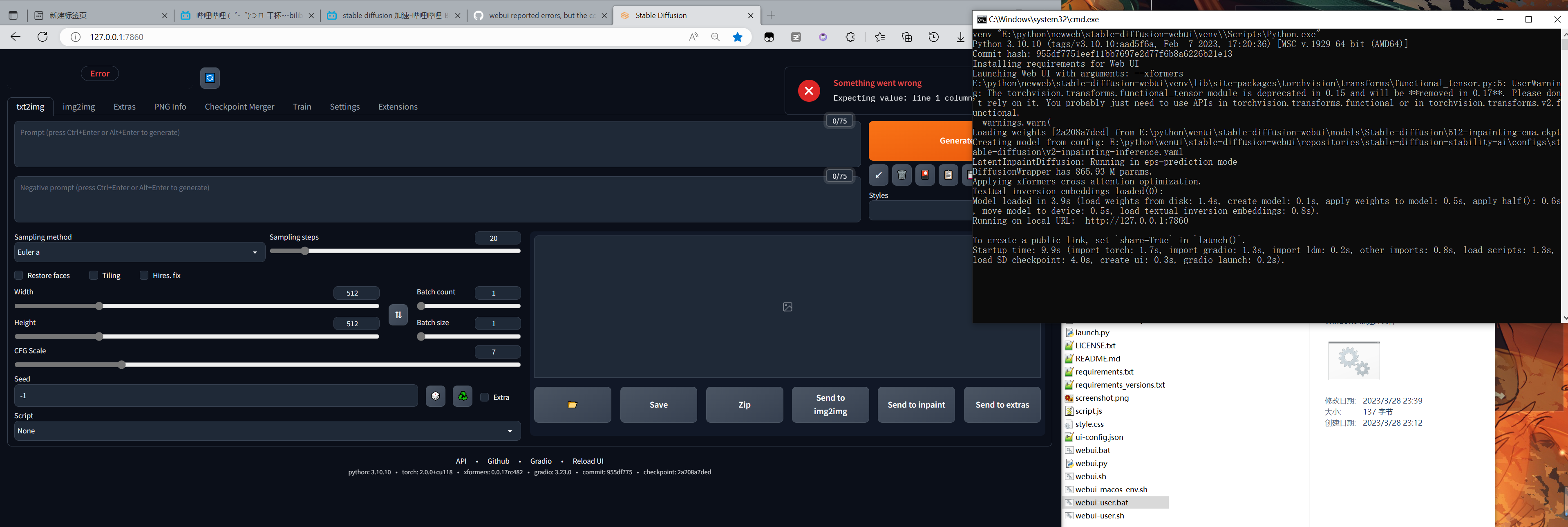This screenshot has width=1568, height=527.
Task: Click the Zip button
Action: pyautogui.click(x=745, y=404)
